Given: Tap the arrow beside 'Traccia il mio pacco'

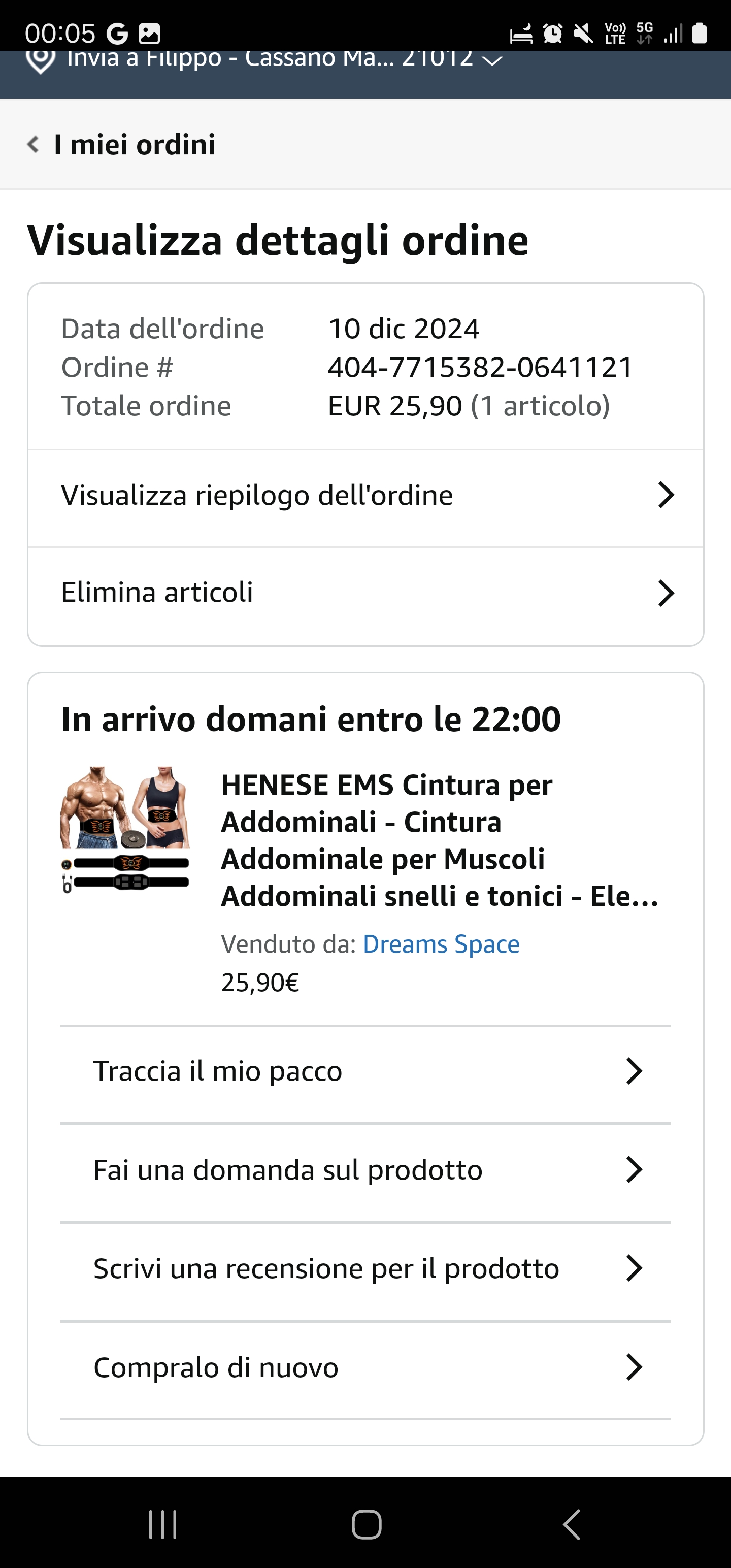Looking at the screenshot, I should pyautogui.click(x=634, y=1071).
